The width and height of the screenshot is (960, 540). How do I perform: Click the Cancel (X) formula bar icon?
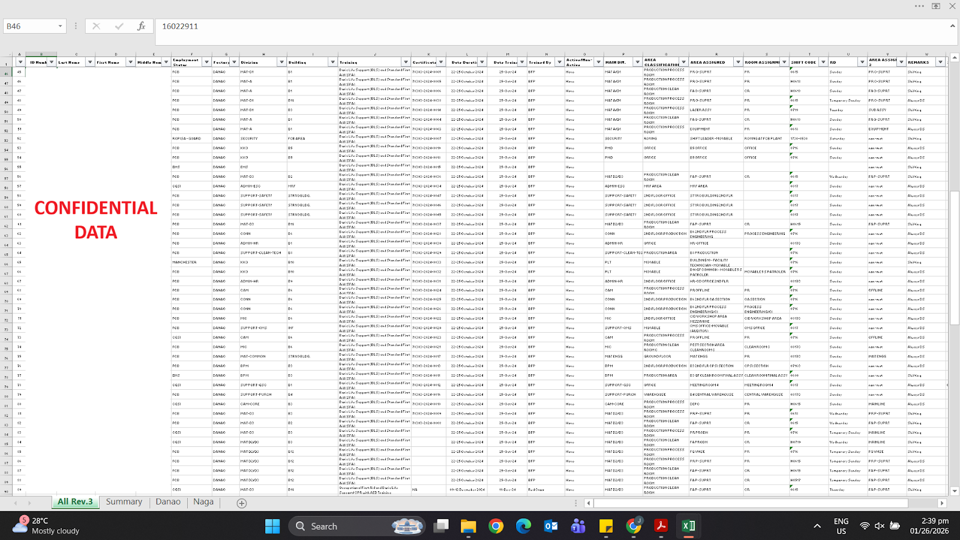96,26
